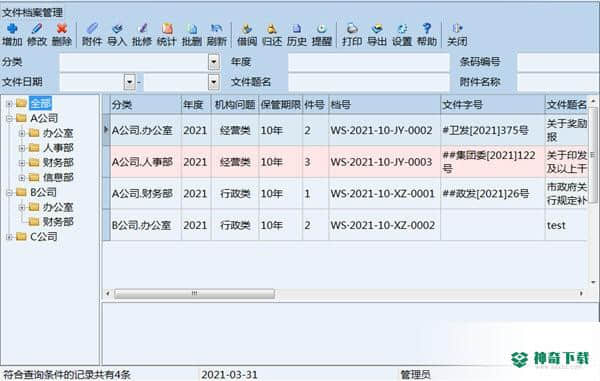600x381 pixels.
Task: Click the 条码编号 input field
Action: pos(558,62)
